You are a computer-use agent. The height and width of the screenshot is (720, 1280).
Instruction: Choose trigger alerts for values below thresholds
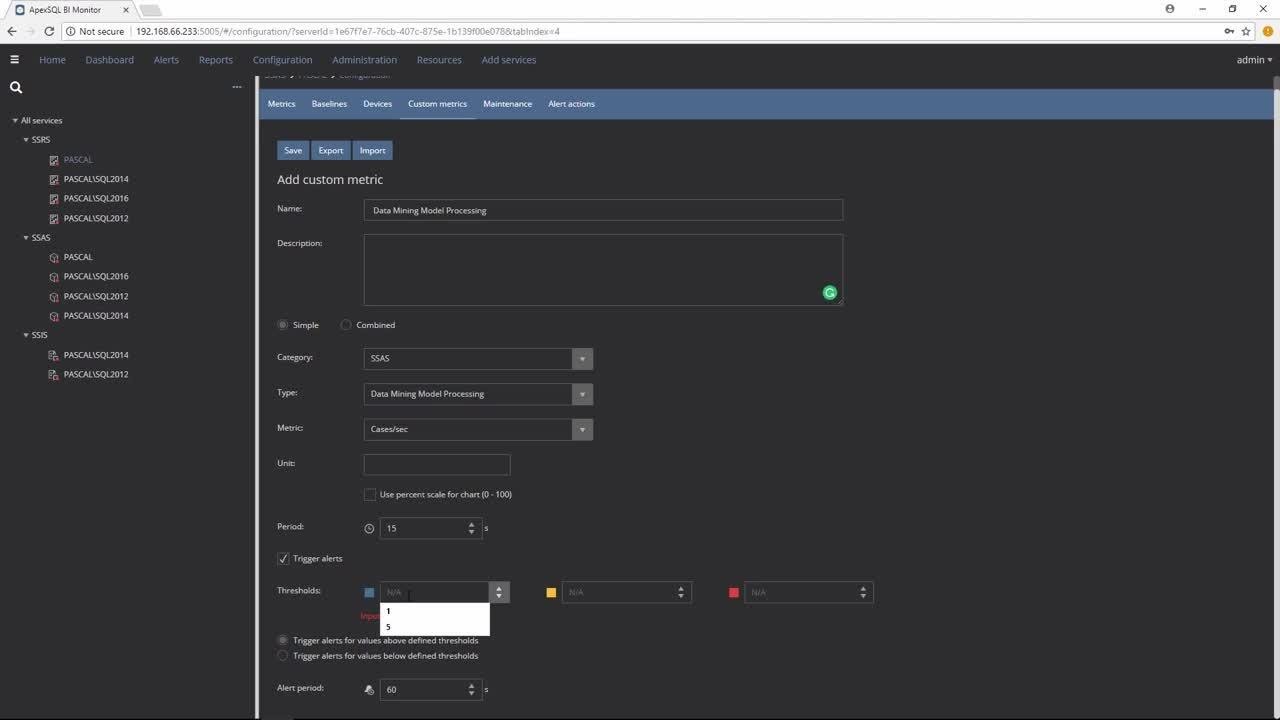coord(283,656)
